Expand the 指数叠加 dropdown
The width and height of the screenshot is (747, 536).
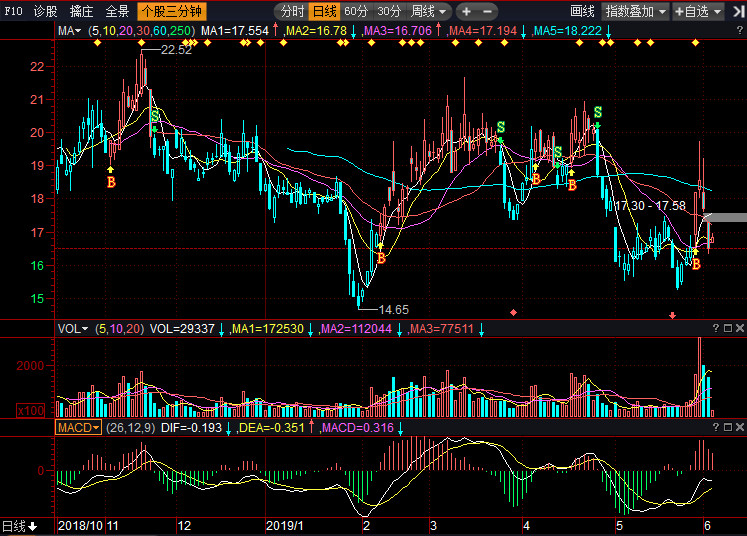[635, 11]
